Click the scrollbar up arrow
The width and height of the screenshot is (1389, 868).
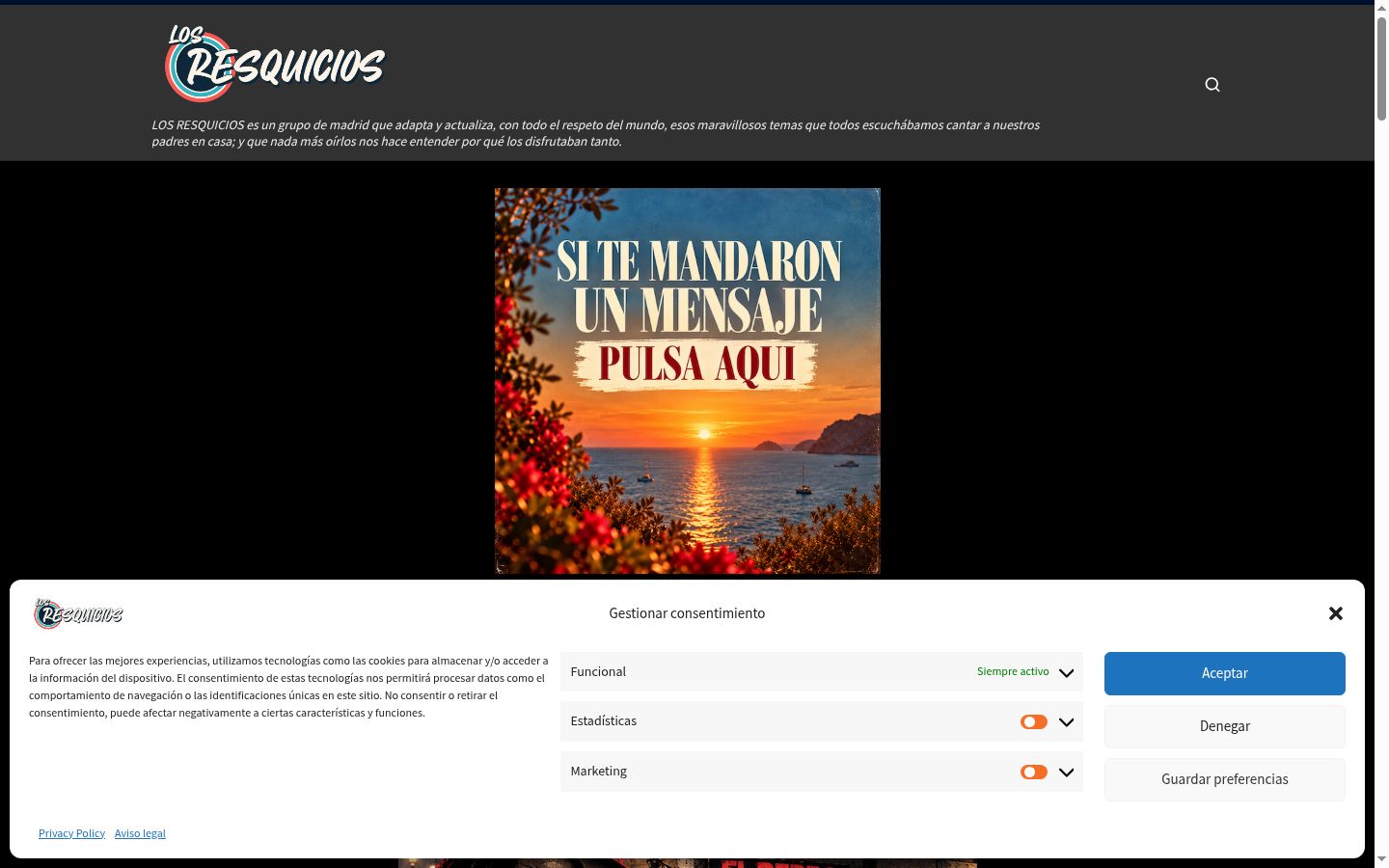1381,8
